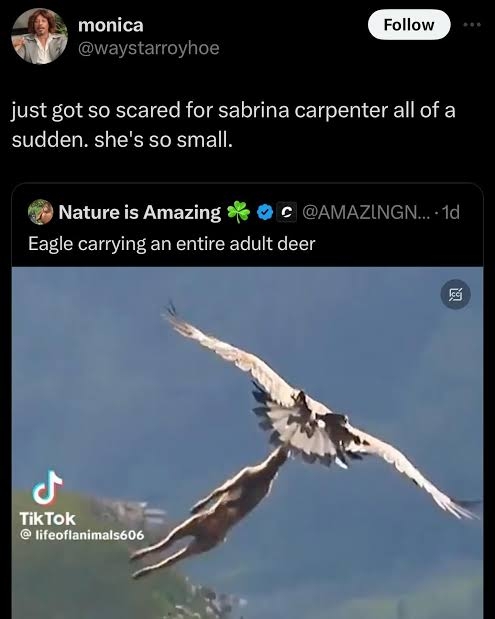This screenshot has height=619, width=495.
Task: Click the @lifeoflanimals606 watermark handle
Action: [x=82, y=535]
